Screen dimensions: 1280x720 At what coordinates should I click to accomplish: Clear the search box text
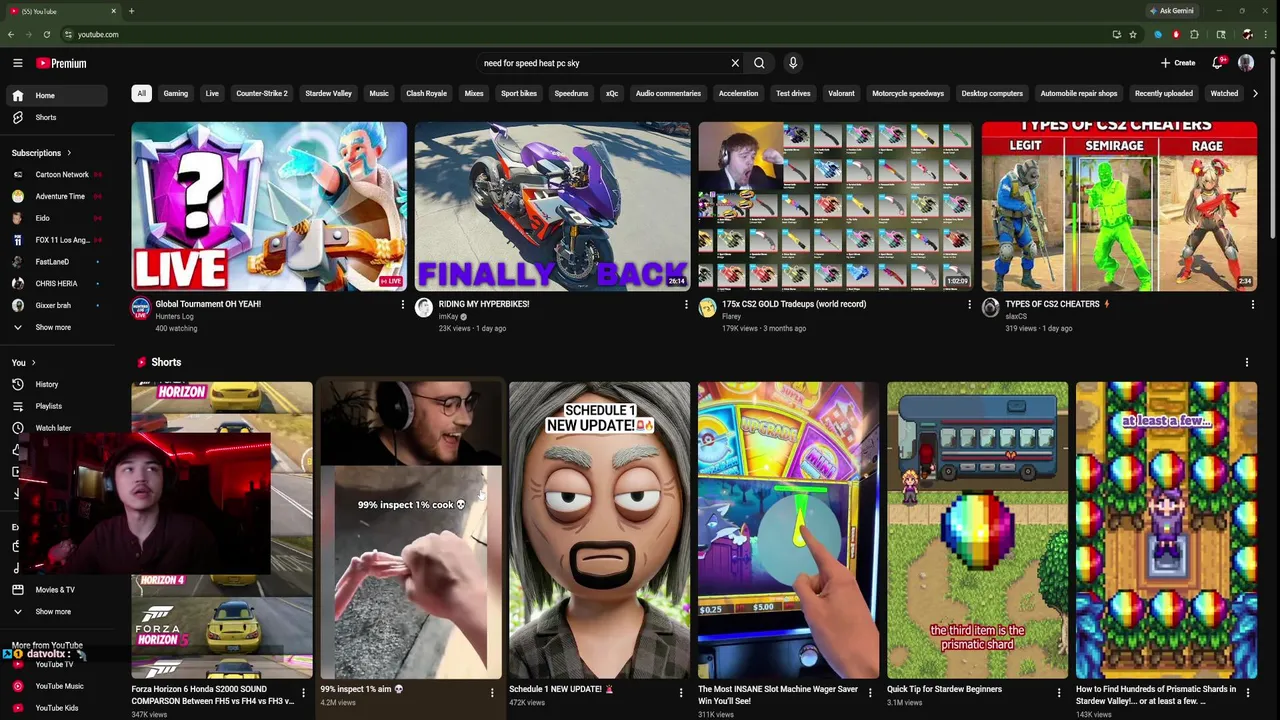pyautogui.click(x=735, y=63)
